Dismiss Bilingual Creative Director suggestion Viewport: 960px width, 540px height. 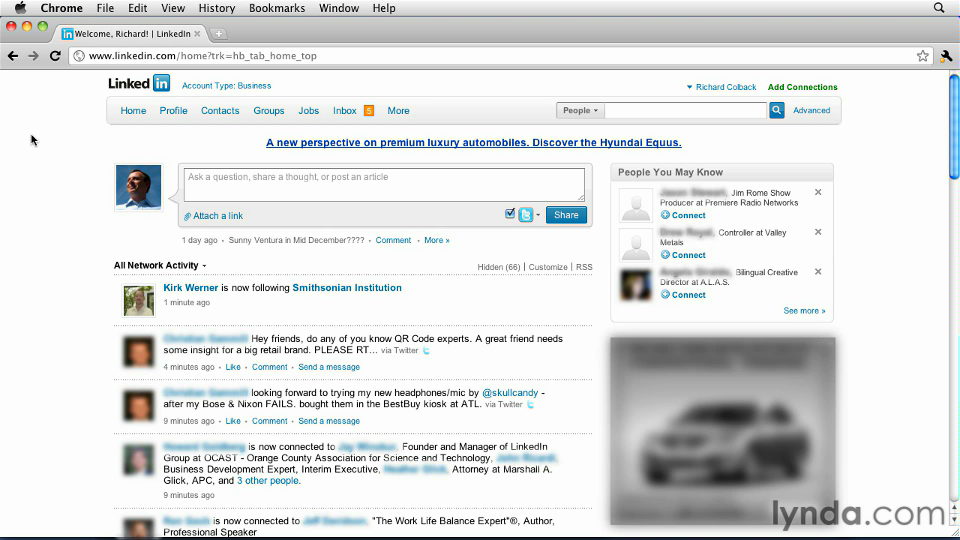pos(818,272)
